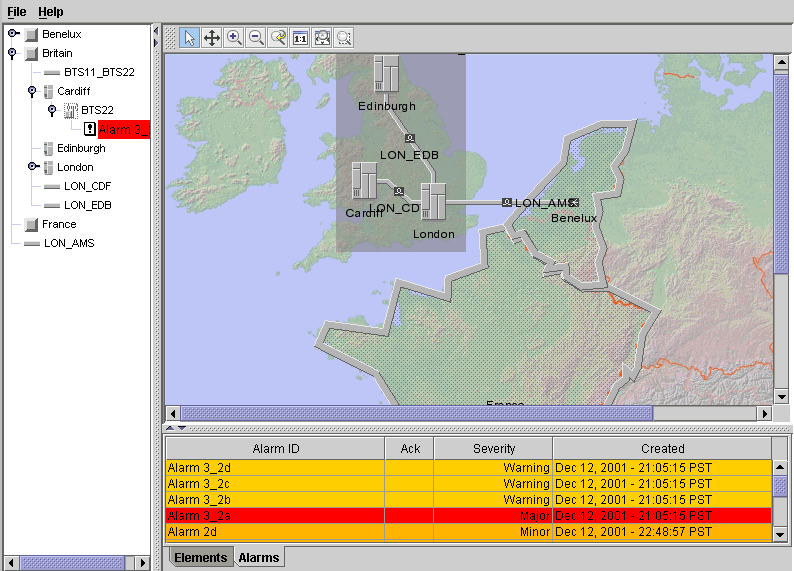Expand the London tree node
The height and width of the screenshot is (571, 794).
coord(32,167)
